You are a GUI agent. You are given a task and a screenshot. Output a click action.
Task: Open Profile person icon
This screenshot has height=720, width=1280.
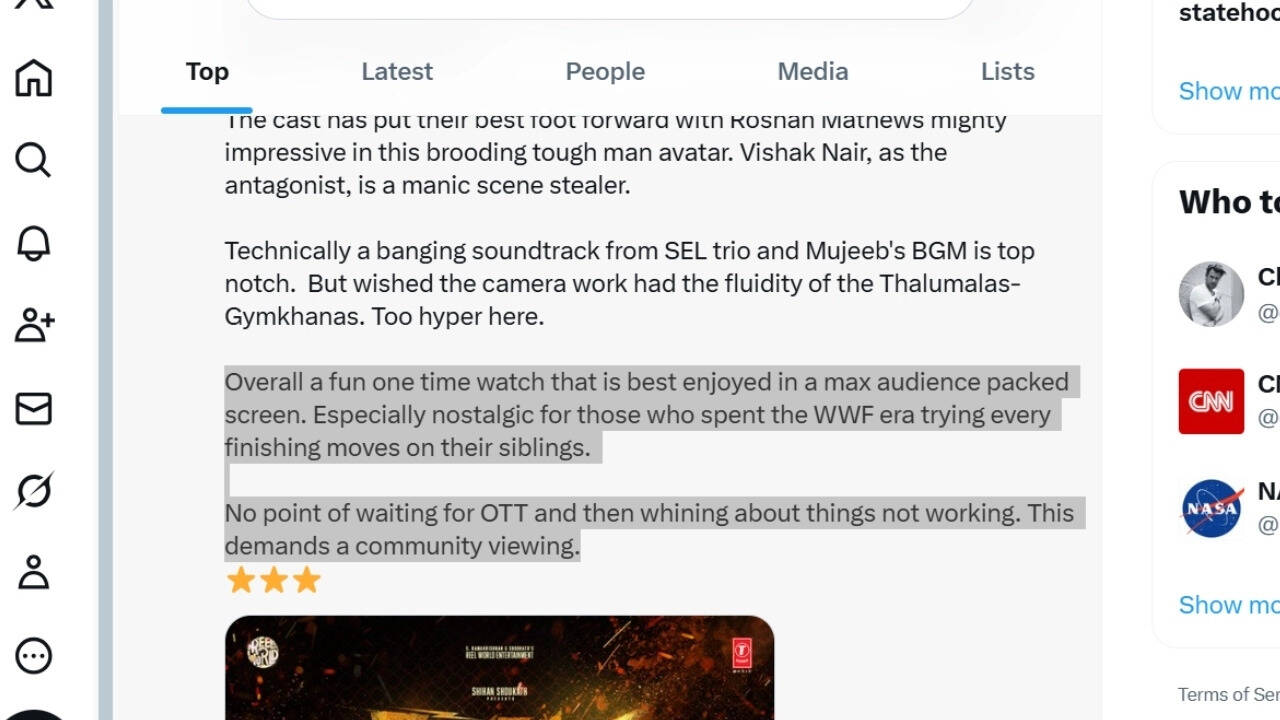click(x=33, y=573)
